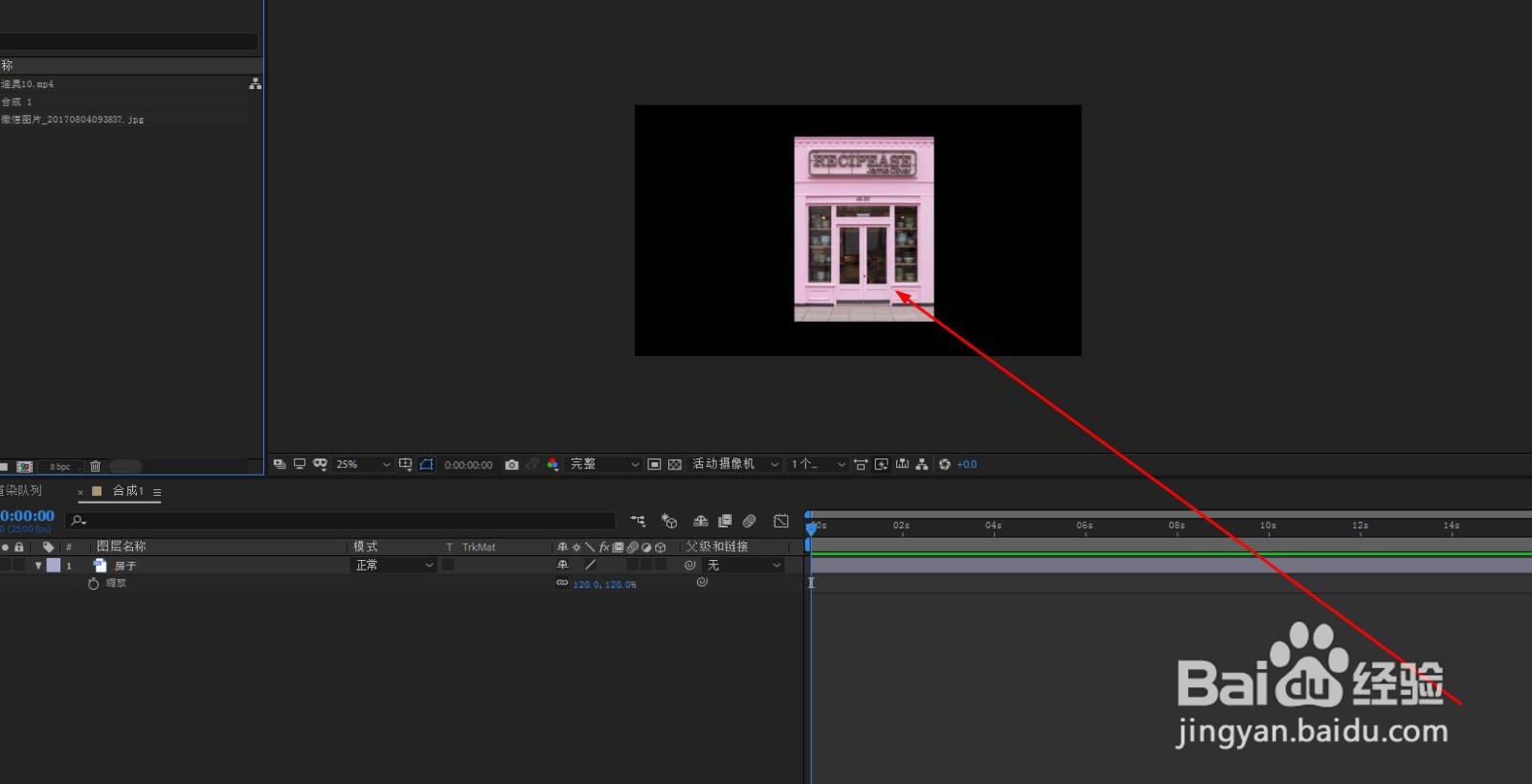Toggle the transparency grid checkerboard
The image size is (1532, 784).
(x=675, y=464)
